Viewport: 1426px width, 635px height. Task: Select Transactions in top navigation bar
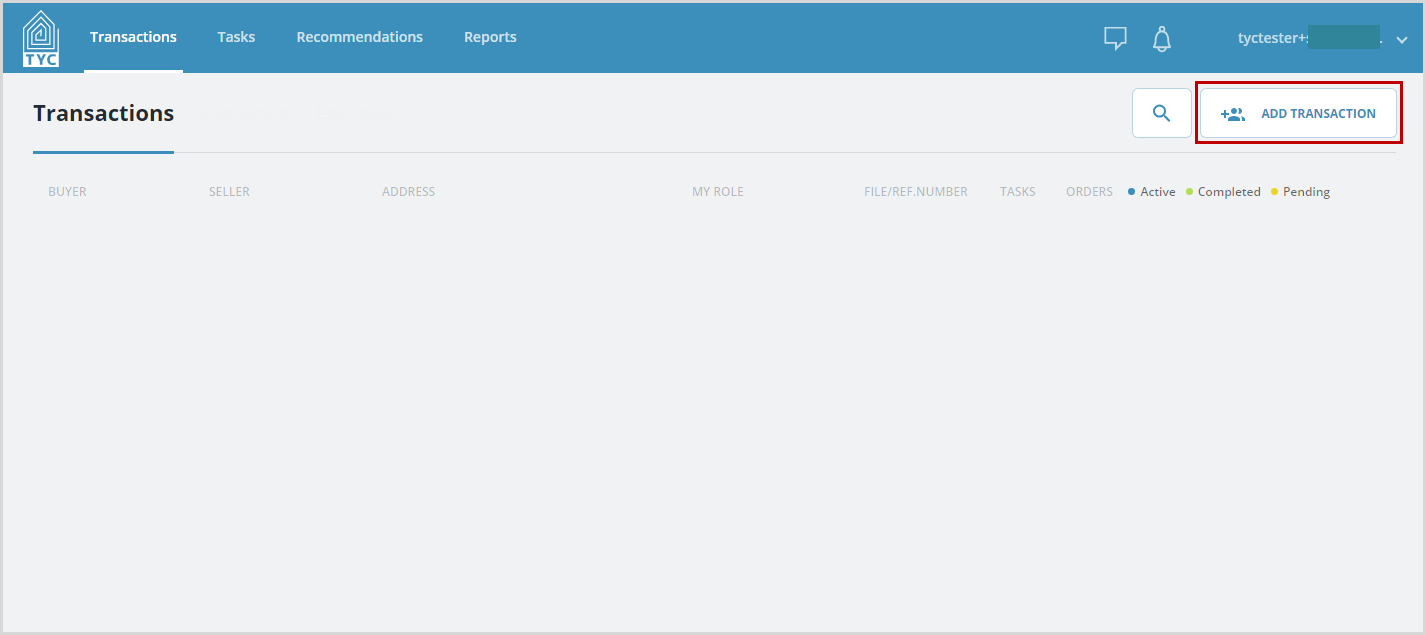(x=133, y=37)
